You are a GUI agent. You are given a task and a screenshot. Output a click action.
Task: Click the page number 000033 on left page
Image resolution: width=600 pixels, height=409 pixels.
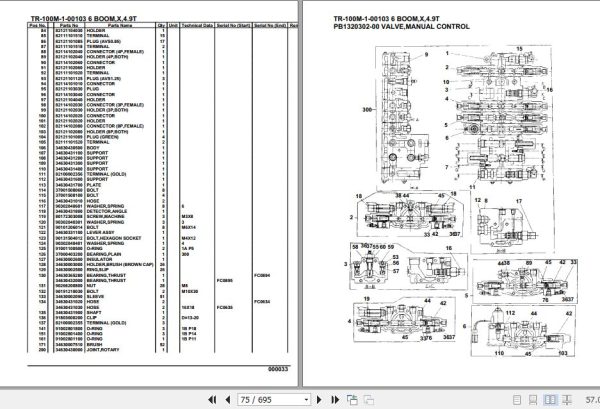click(278, 369)
